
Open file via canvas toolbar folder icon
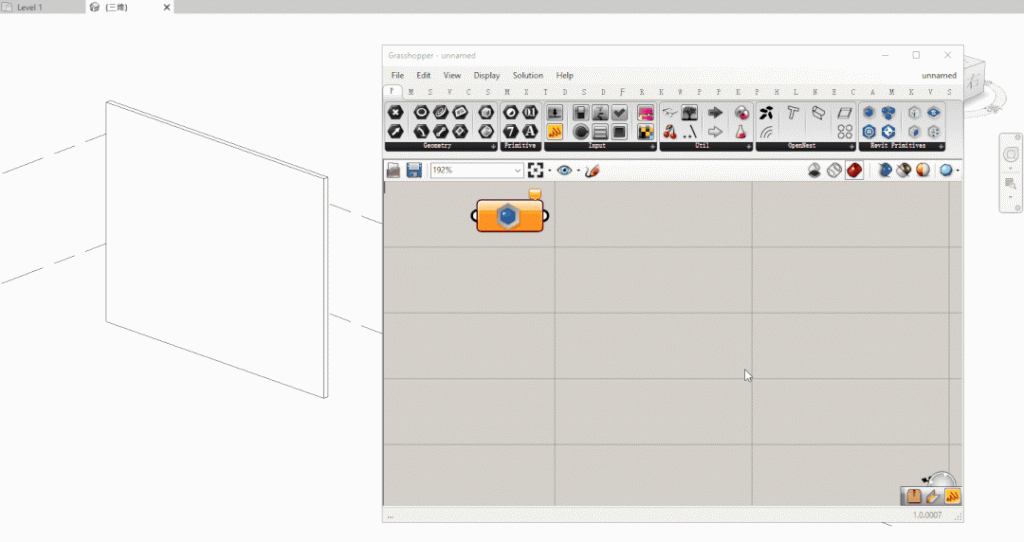[x=393, y=170]
